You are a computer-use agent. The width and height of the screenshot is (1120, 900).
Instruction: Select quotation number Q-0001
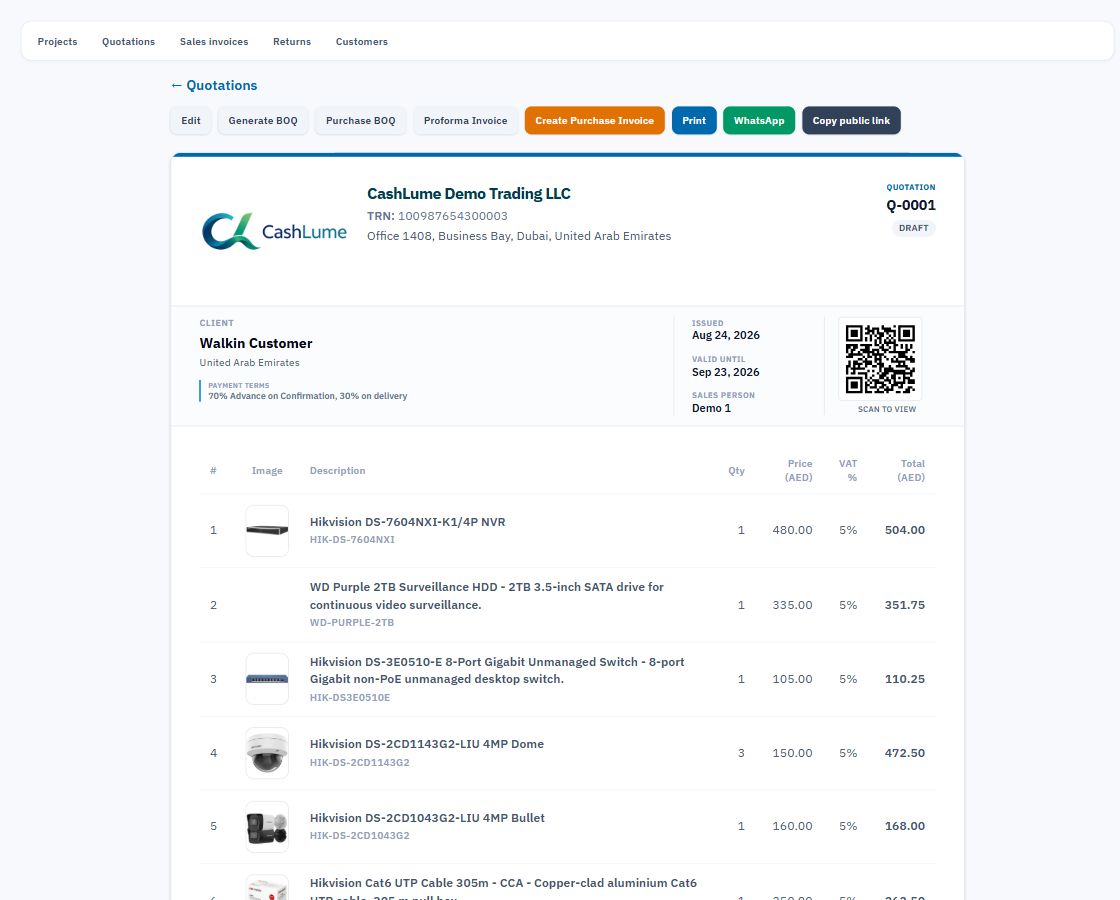click(x=911, y=205)
